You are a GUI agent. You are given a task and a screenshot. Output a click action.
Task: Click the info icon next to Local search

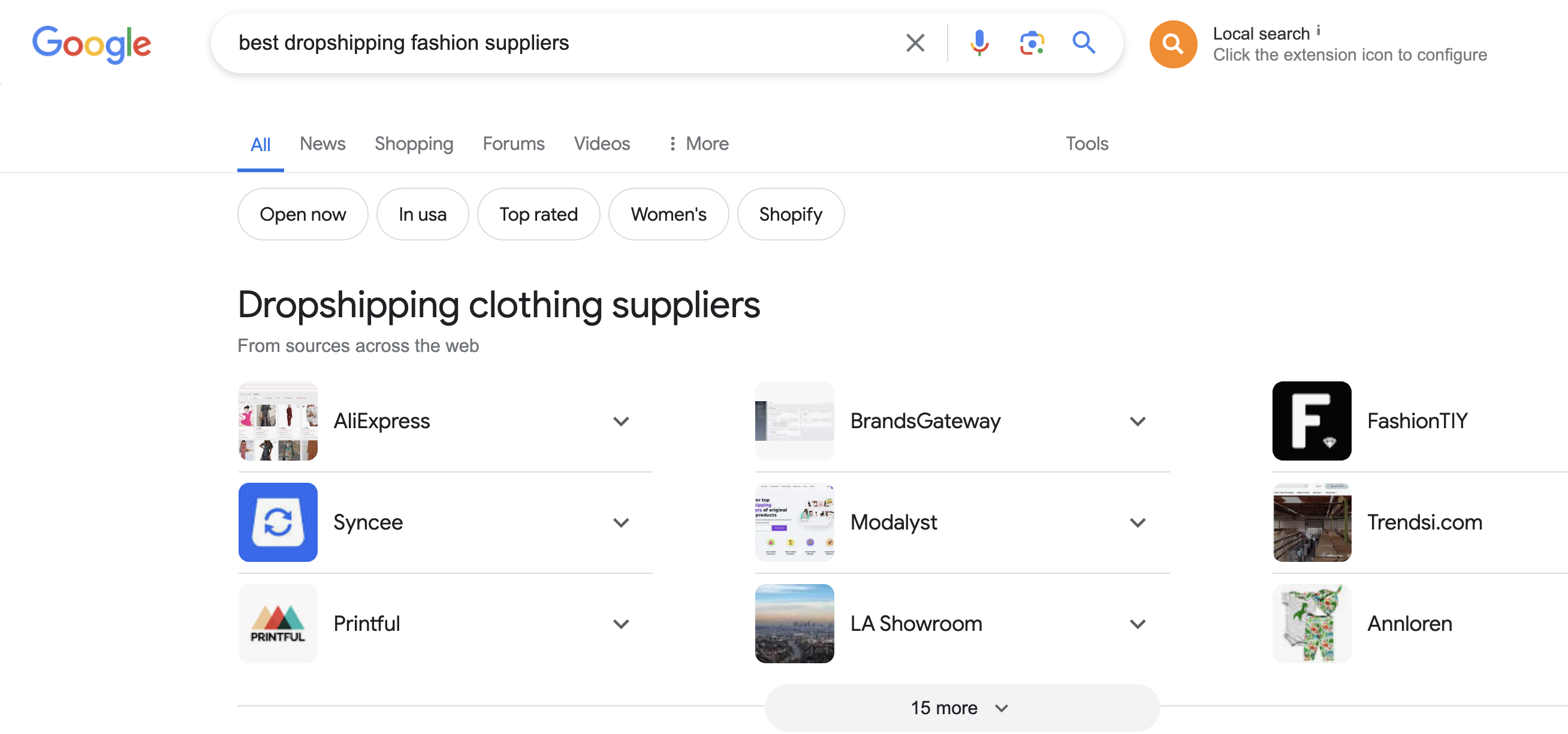click(1319, 30)
